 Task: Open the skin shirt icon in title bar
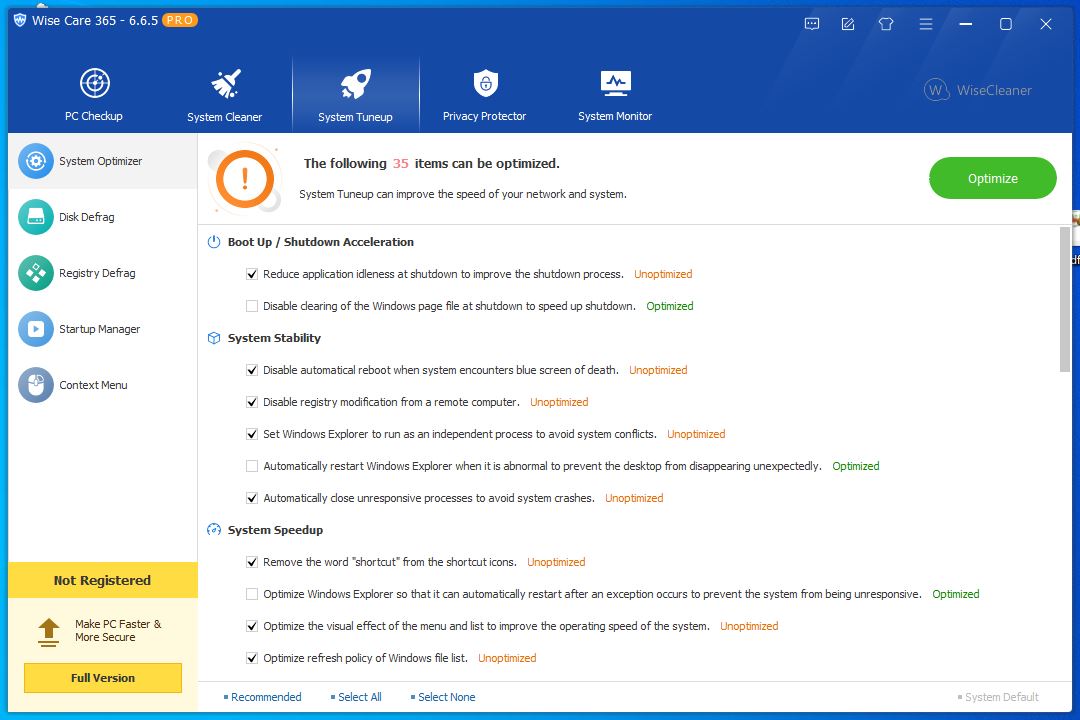(886, 24)
